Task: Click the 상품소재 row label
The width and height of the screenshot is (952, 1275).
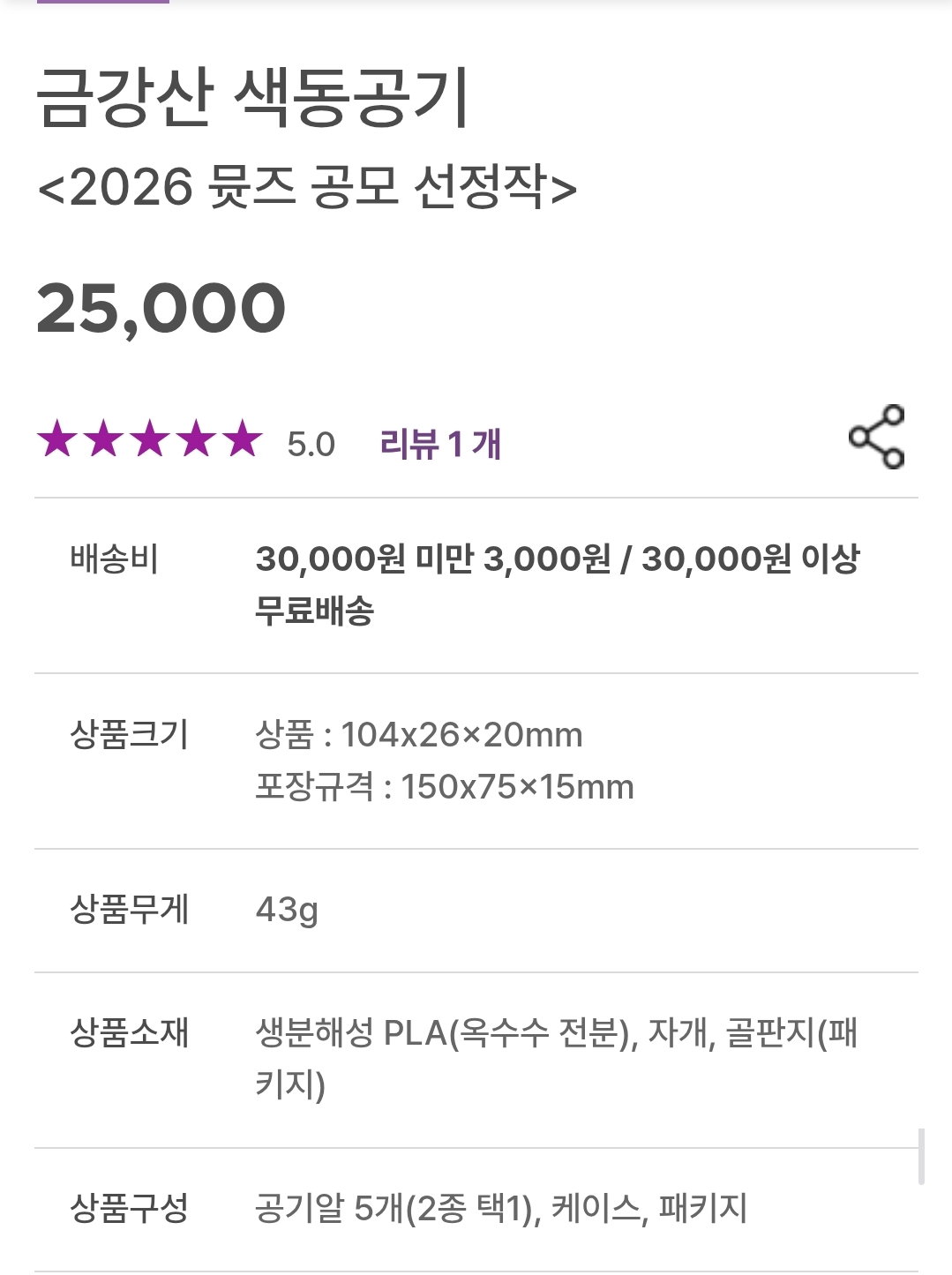Action: 129,1032
